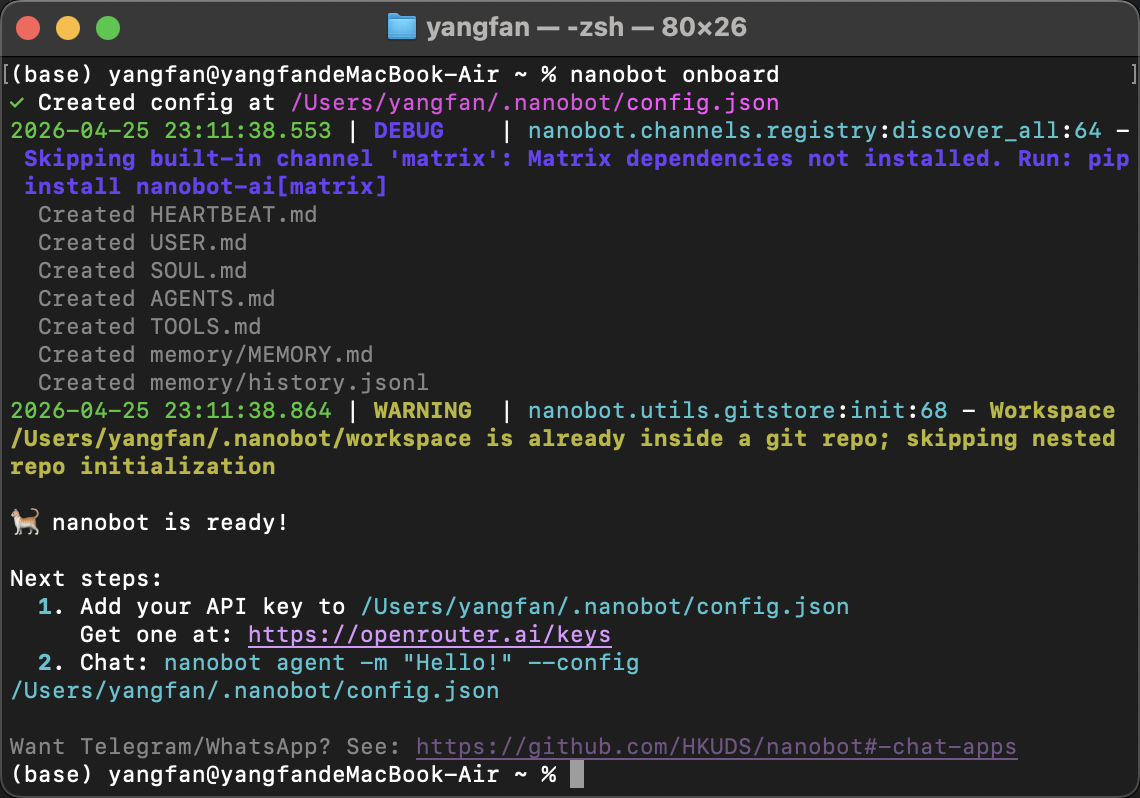Click the WARNING log level label
The height and width of the screenshot is (798, 1140).
pos(422,411)
